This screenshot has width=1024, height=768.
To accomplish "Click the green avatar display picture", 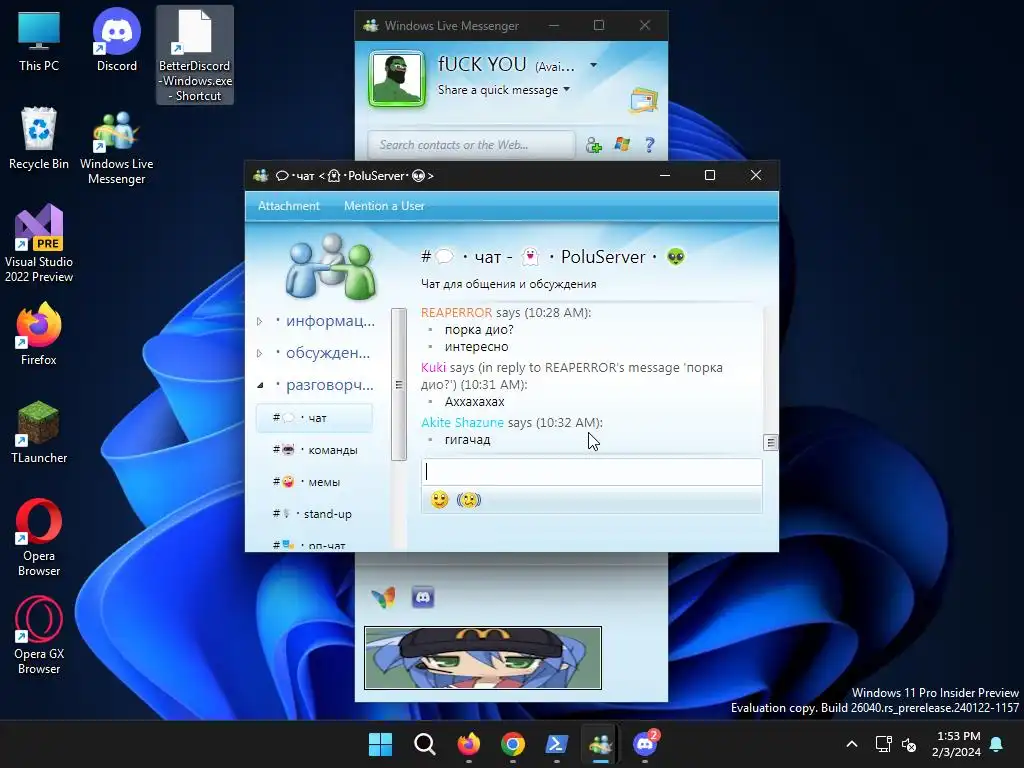I will [x=396, y=78].
